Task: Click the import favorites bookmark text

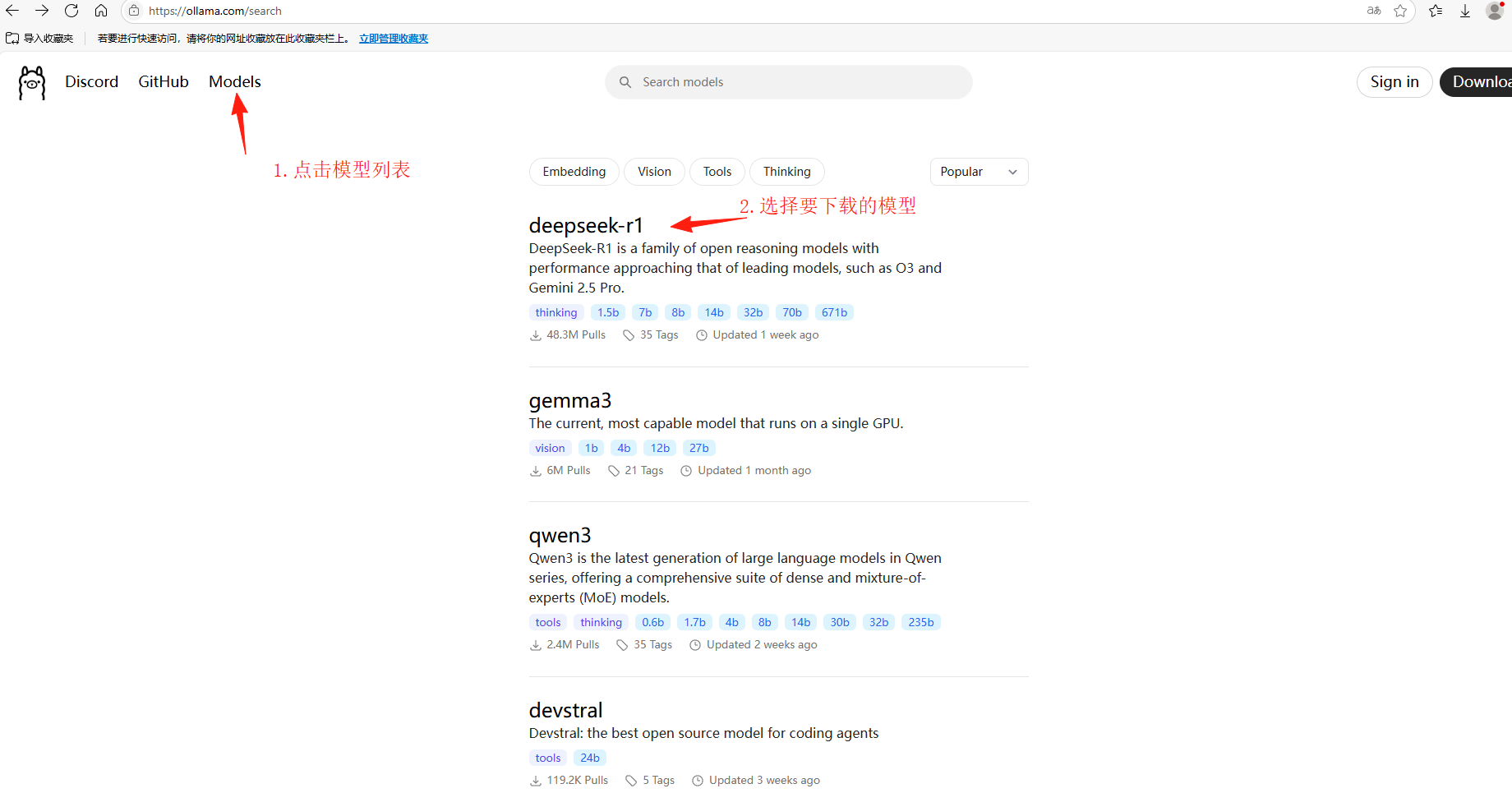Action: (48, 39)
